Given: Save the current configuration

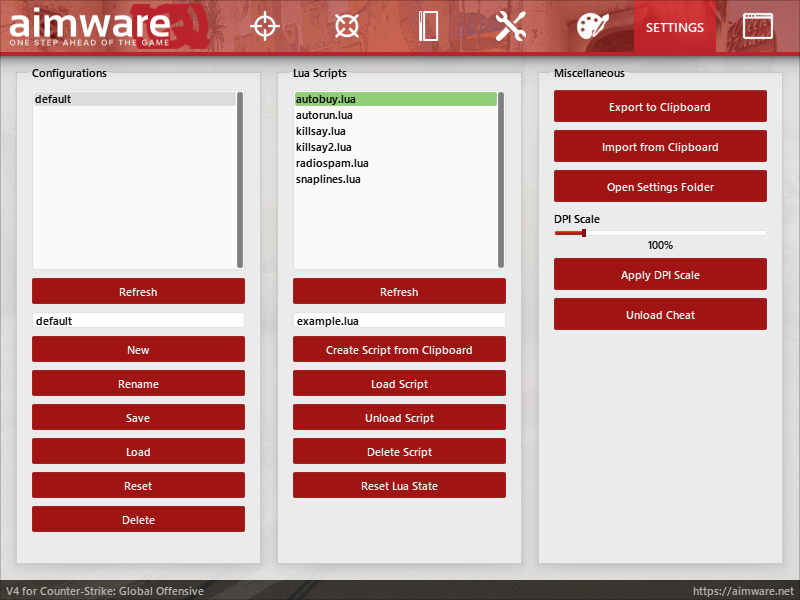Looking at the screenshot, I should [138, 418].
